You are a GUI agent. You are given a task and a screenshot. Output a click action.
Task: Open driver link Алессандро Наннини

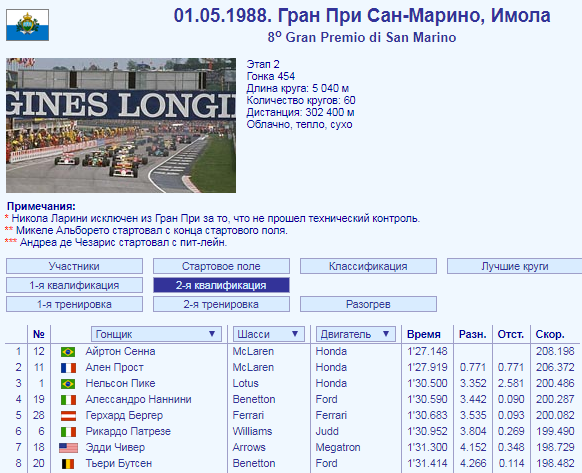pyautogui.click(x=138, y=399)
